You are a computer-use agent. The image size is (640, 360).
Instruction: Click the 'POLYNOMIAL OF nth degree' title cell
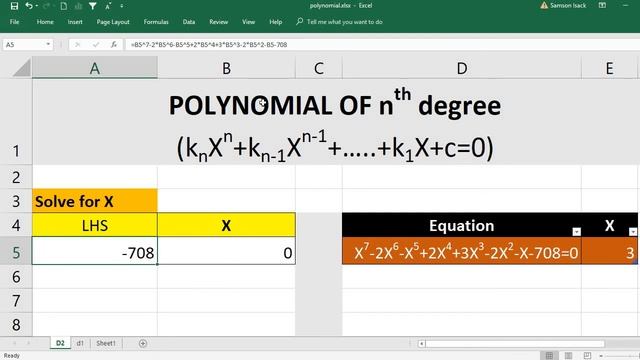(x=335, y=122)
